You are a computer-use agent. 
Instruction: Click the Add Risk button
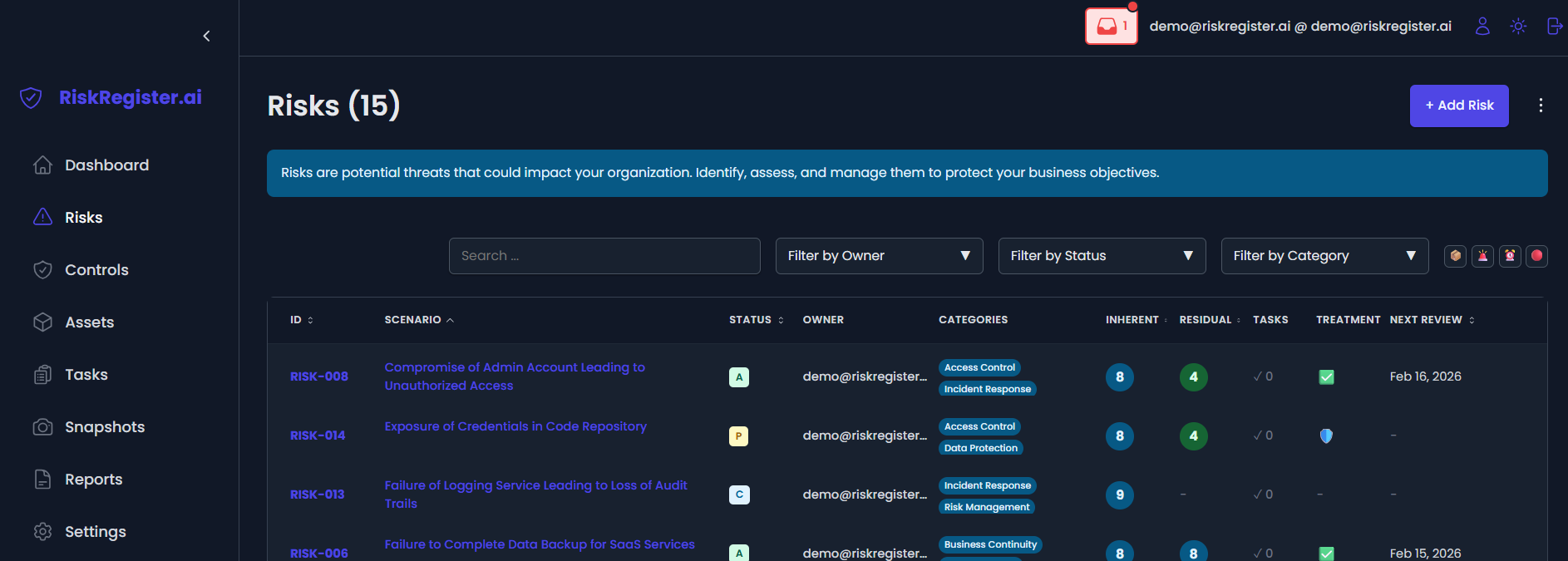[x=1459, y=106]
